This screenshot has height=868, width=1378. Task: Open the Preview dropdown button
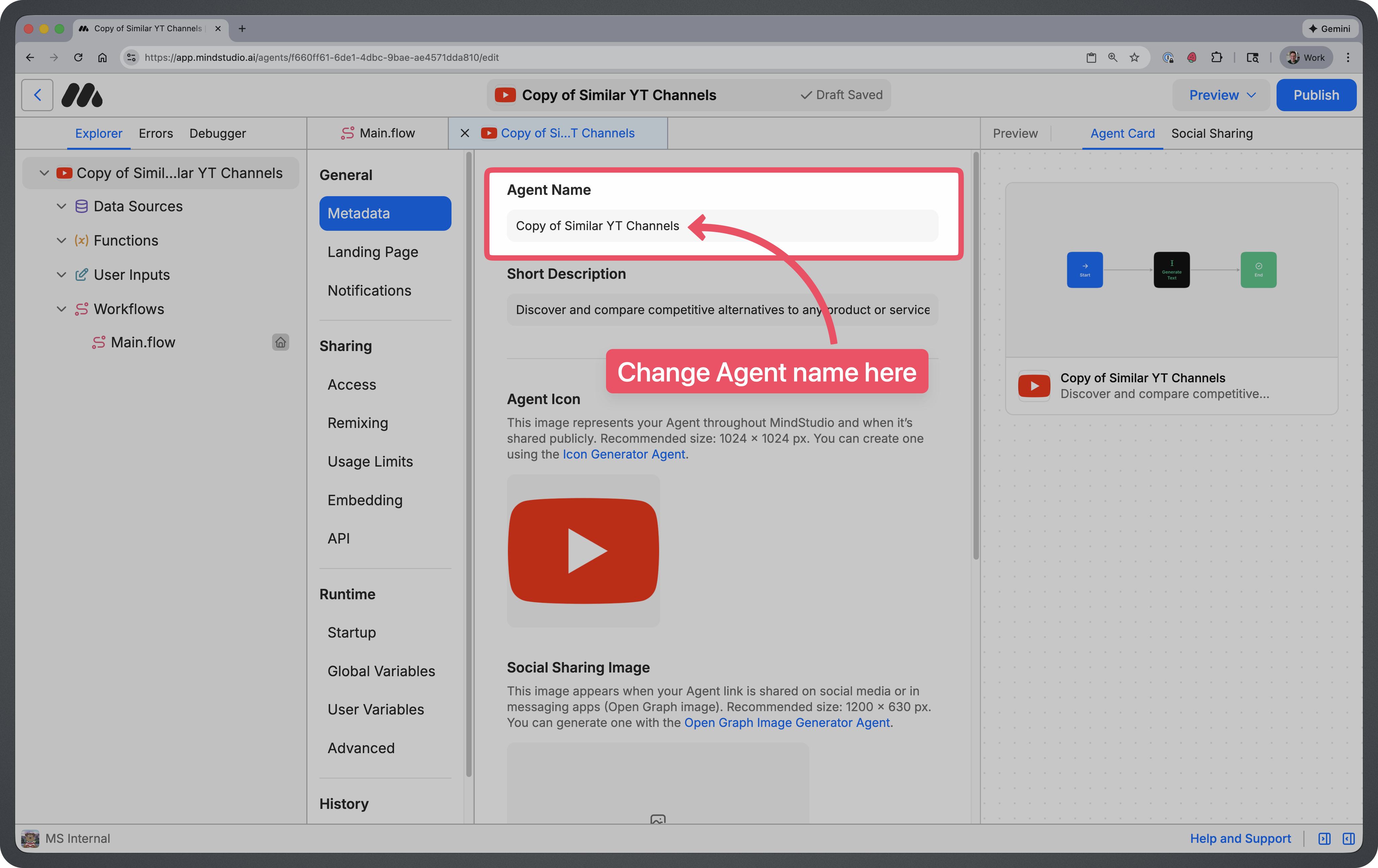pyautogui.click(x=1221, y=95)
